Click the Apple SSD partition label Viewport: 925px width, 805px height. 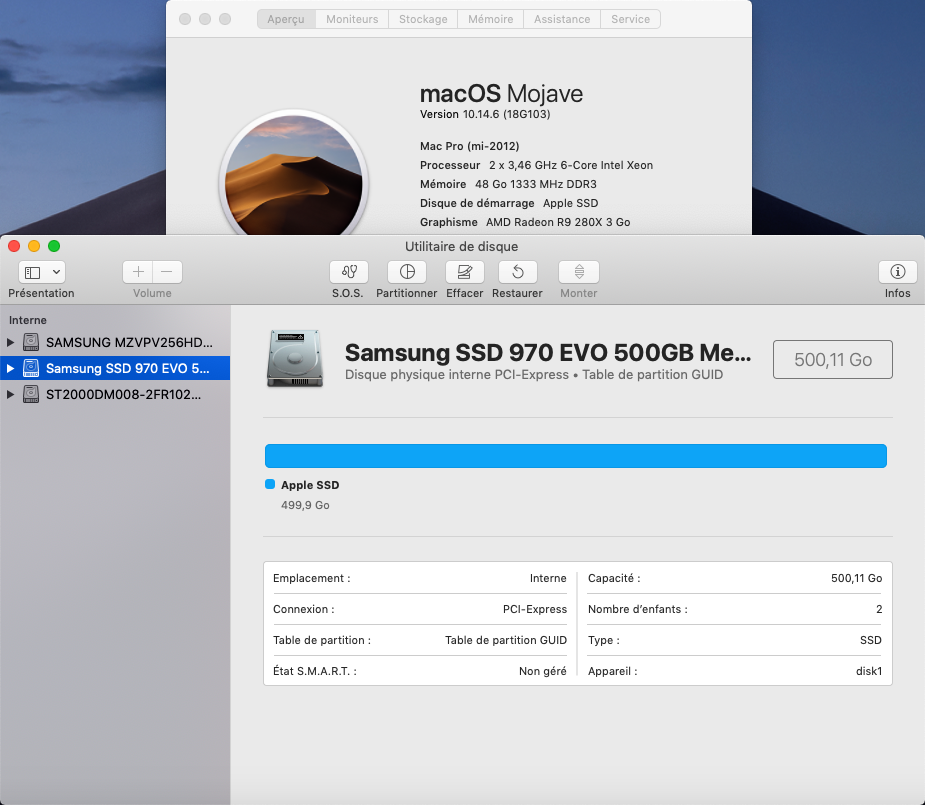pos(310,485)
